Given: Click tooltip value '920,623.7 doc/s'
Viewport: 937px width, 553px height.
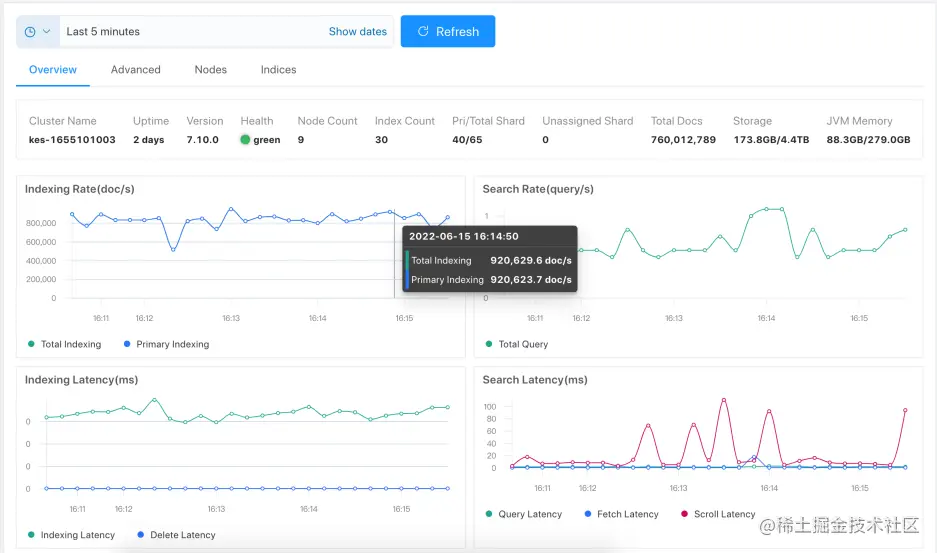Looking at the screenshot, I should (x=531, y=280).
